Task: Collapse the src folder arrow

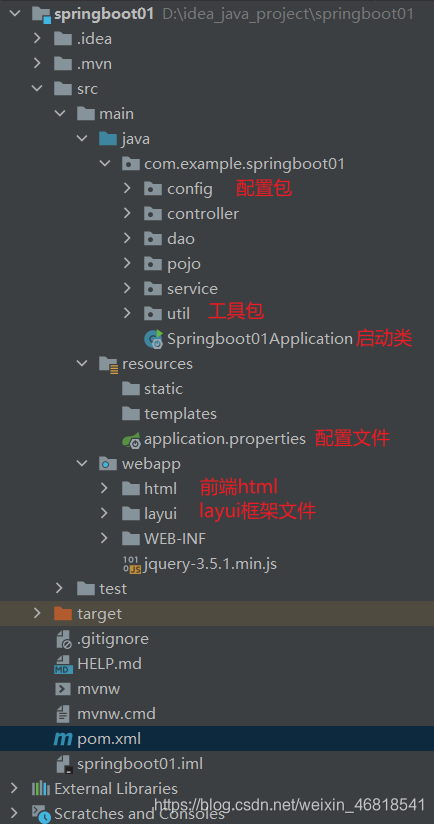Action: [37, 89]
